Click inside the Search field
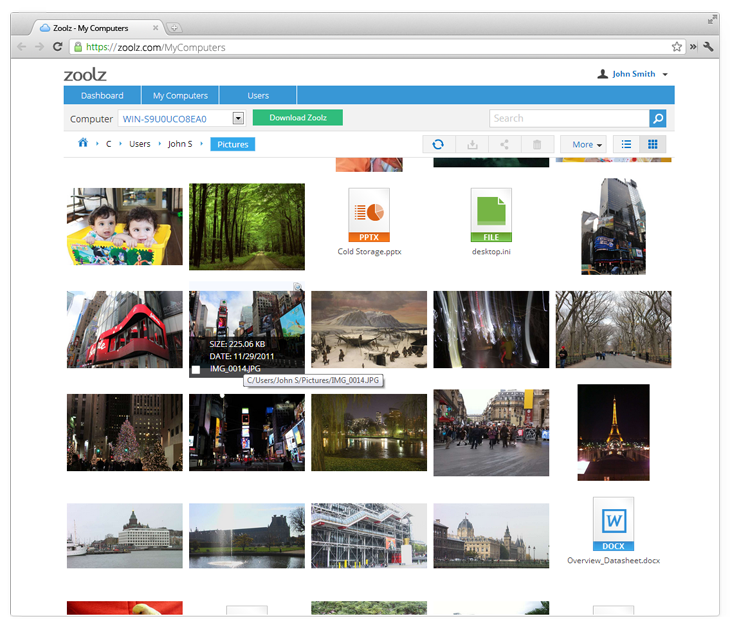730x625 pixels. click(568, 118)
